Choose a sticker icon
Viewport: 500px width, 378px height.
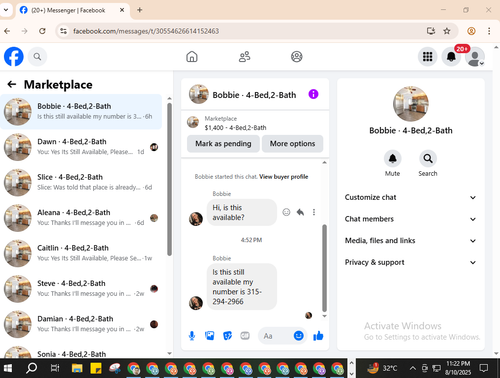[228, 336]
